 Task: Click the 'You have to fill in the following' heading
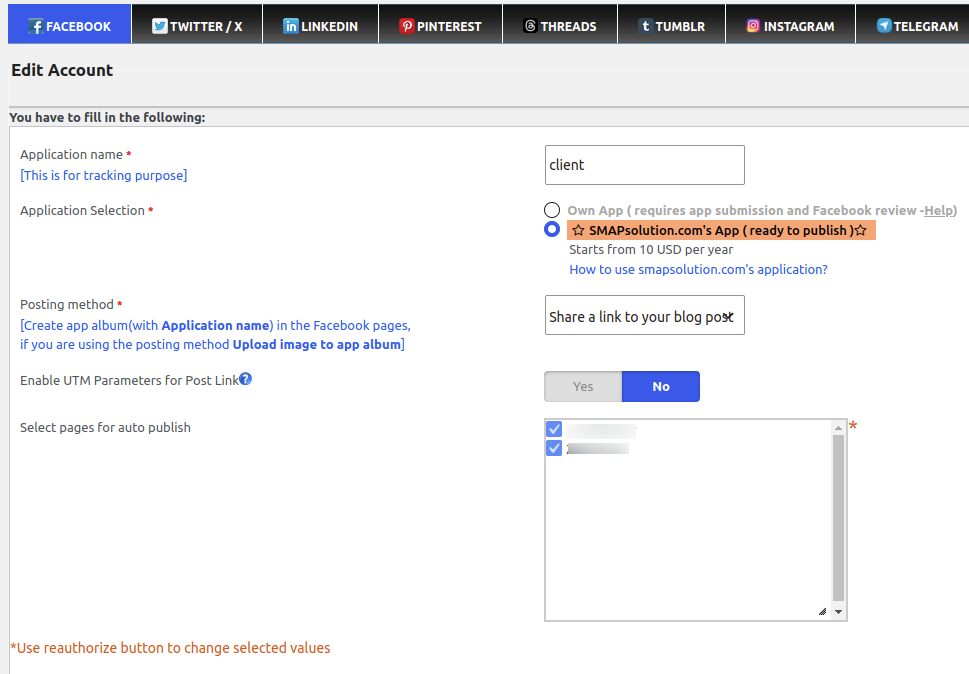[107, 117]
